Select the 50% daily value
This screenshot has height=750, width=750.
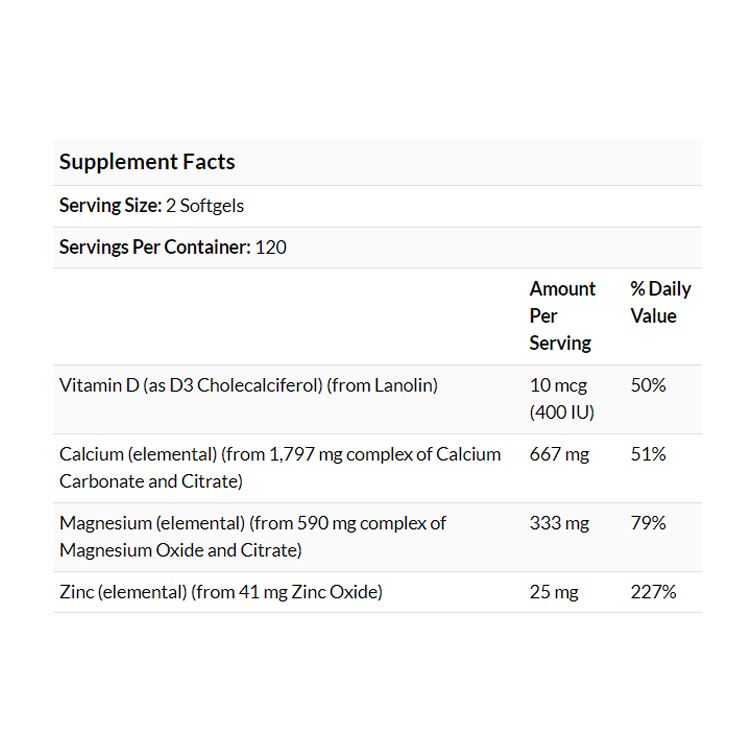point(648,385)
